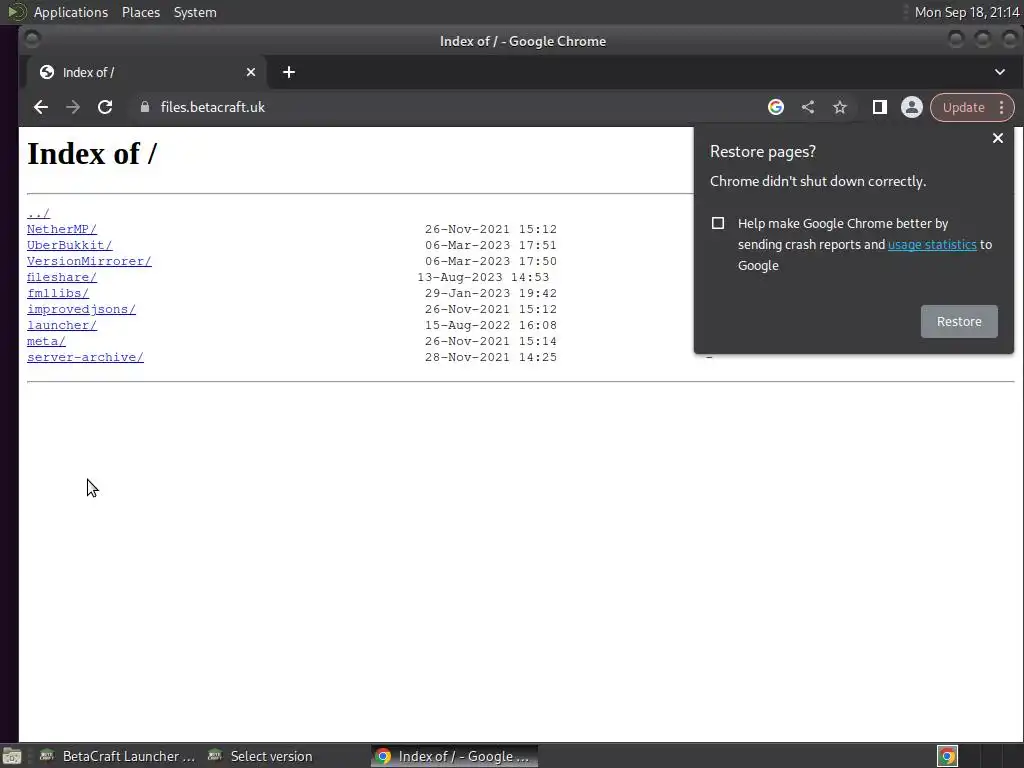Screen dimensions: 1024x768
Task: Click date 26-Nov-2021 15:14 text
Action: (x=490, y=342)
